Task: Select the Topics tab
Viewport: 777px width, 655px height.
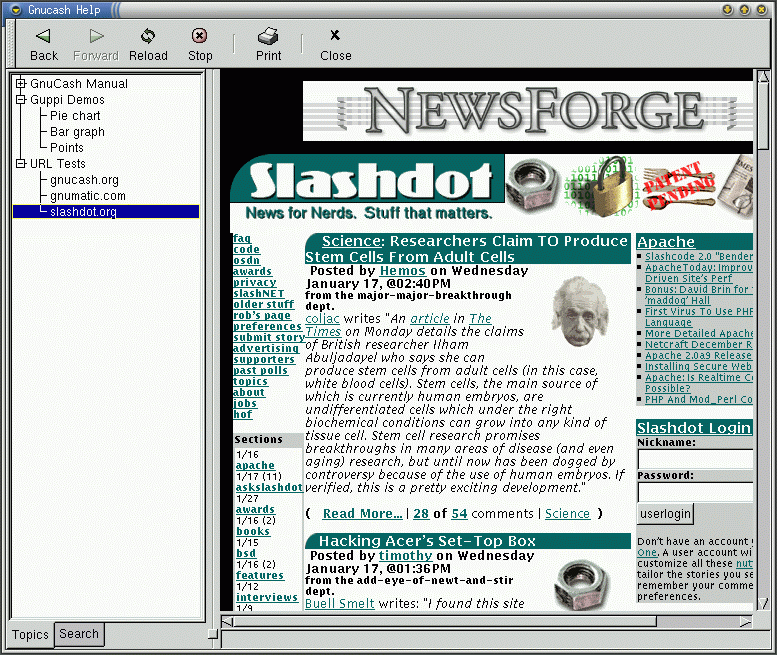Action: [x=30, y=634]
